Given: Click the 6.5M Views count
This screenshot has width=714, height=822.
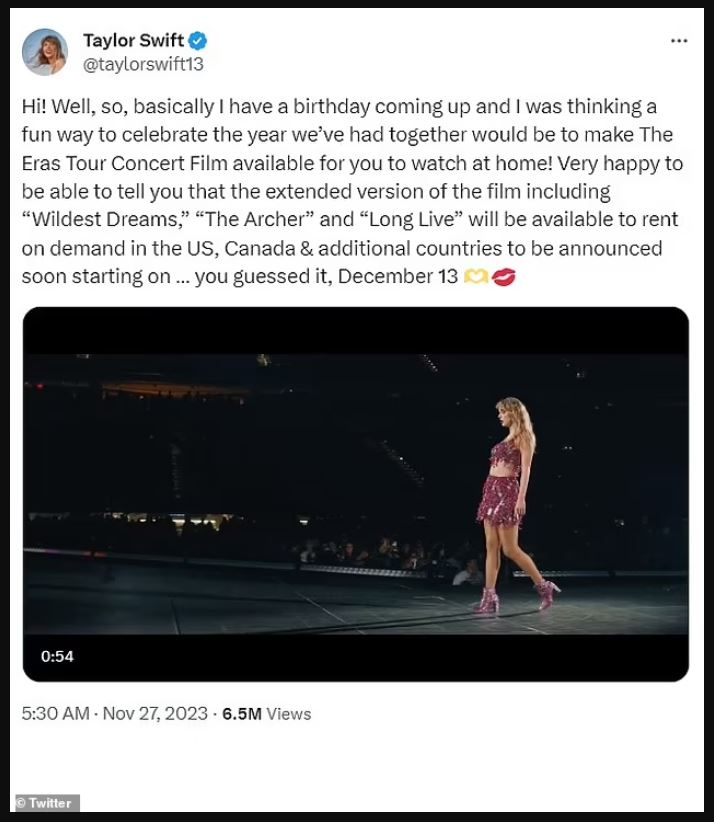Looking at the screenshot, I should coord(266,714).
